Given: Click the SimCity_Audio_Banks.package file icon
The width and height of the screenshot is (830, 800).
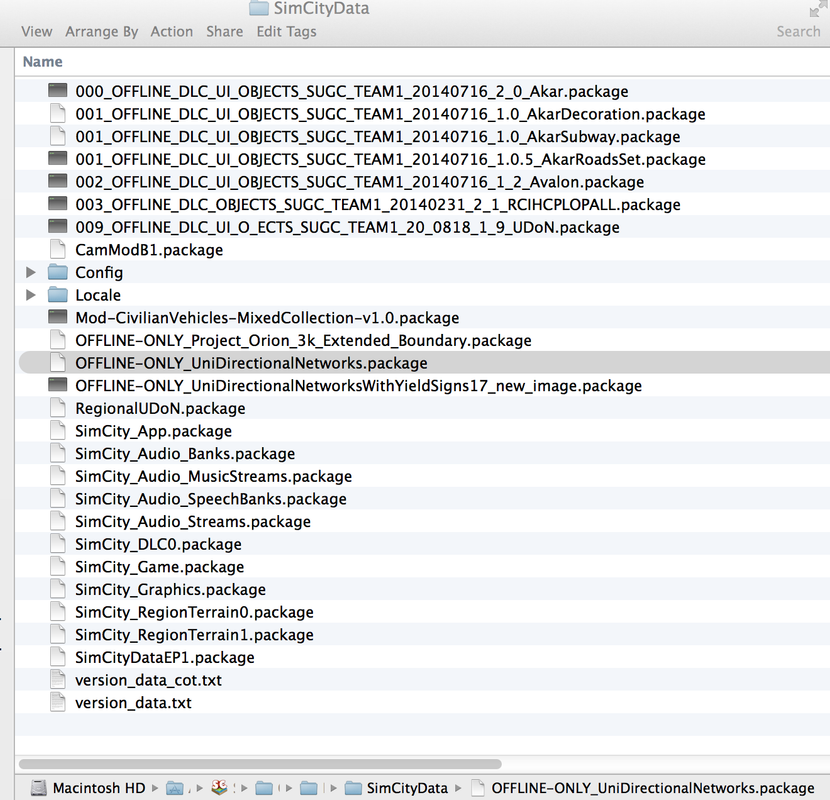Looking at the screenshot, I should click(58, 453).
